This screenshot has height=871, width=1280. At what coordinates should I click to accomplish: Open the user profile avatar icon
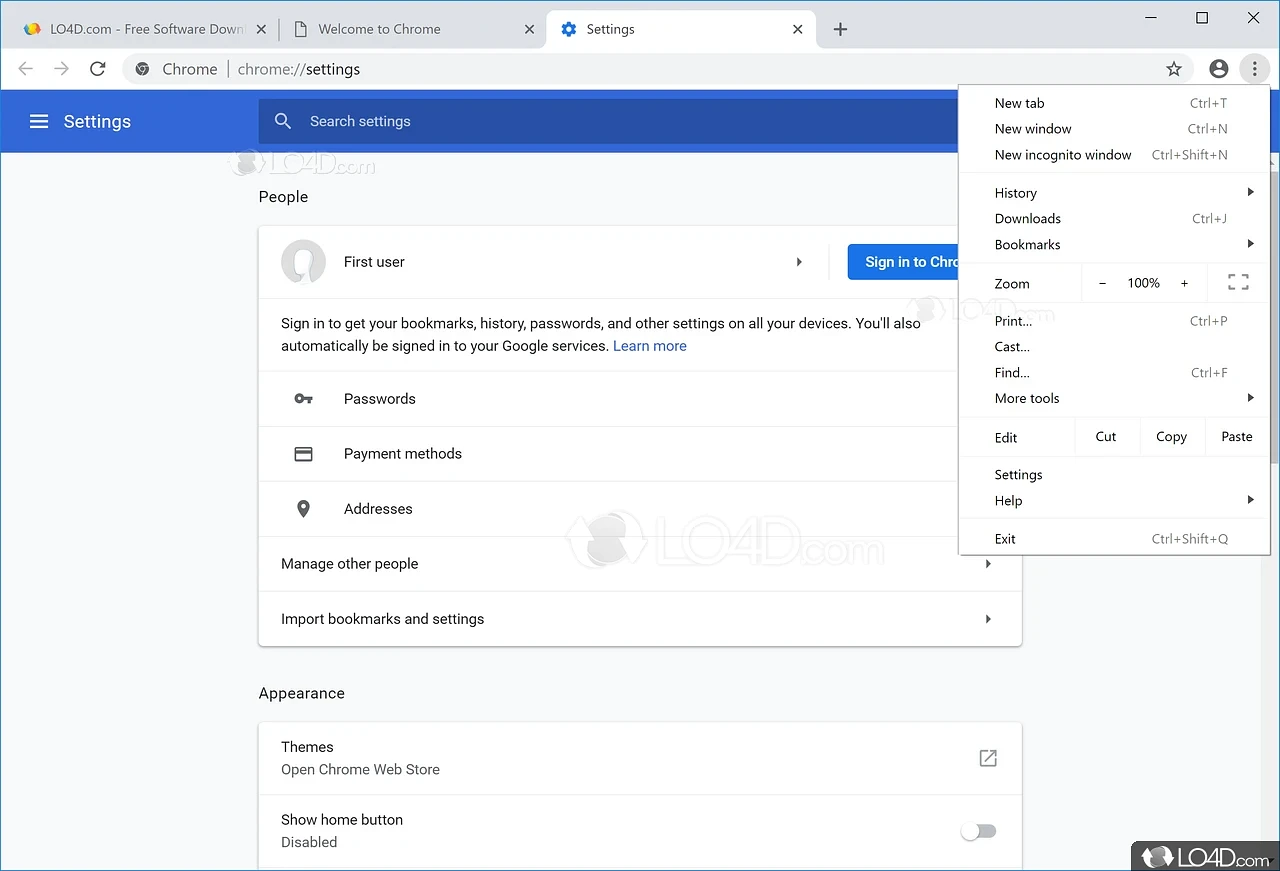pyautogui.click(x=1218, y=69)
